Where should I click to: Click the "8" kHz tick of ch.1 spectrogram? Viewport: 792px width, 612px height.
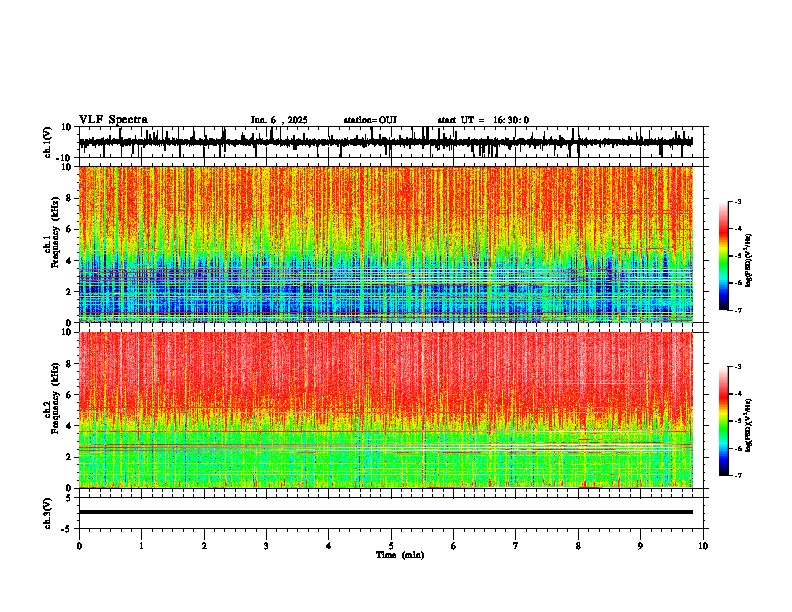click(69, 198)
